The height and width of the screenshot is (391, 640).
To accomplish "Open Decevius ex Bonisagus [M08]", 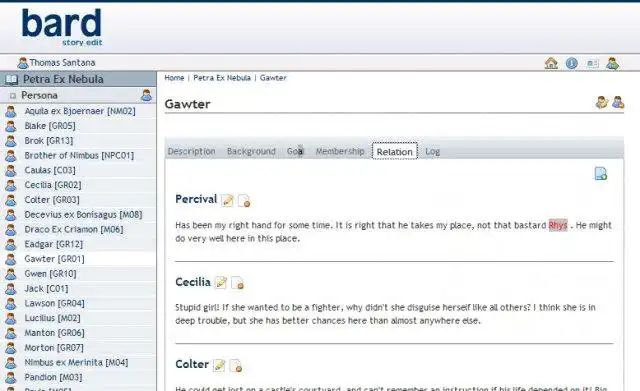I will [83, 215].
